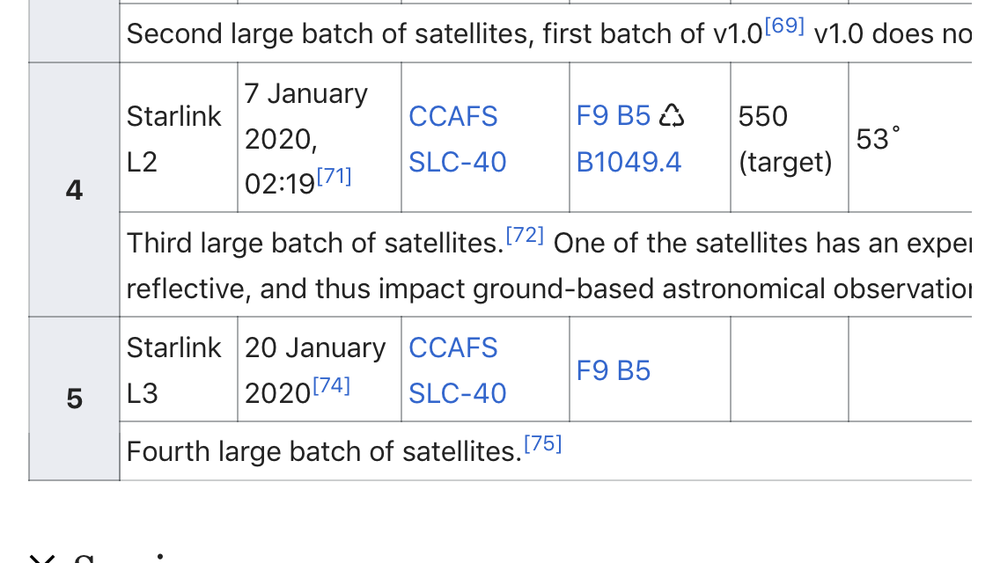Click F9 B5 link in Starlink L3 row
Viewport: 1000px width, 563px height.
[x=613, y=371]
